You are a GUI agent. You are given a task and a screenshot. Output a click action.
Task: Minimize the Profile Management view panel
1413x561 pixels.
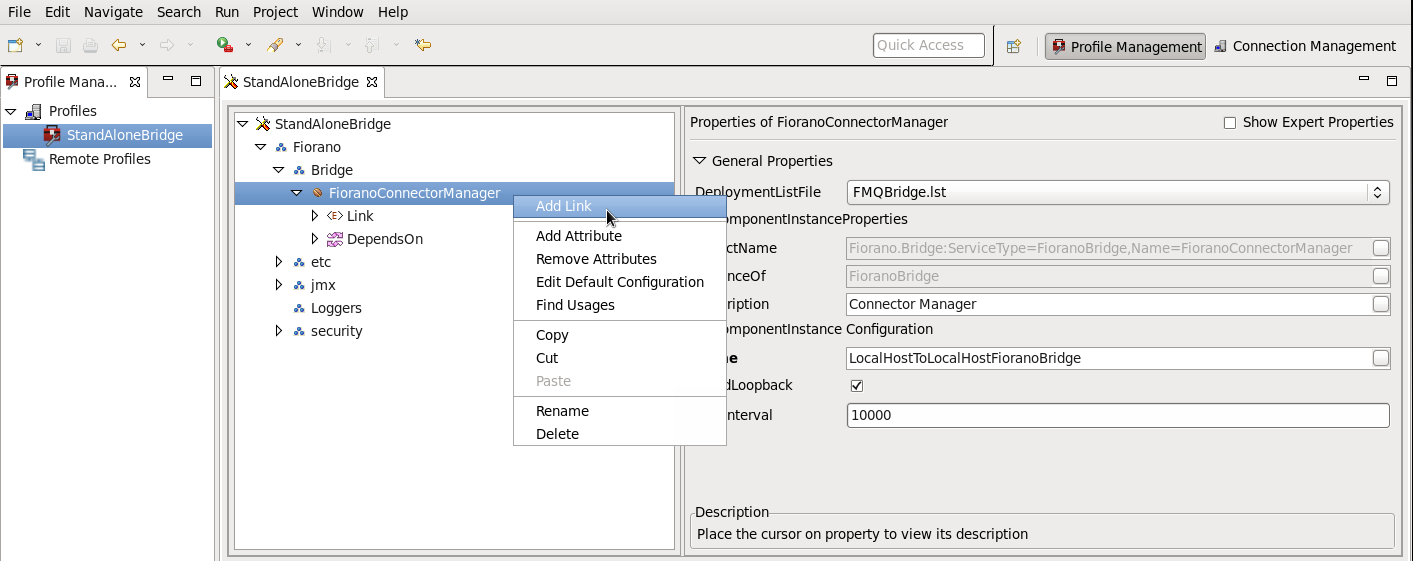click(x=168, y=80)
